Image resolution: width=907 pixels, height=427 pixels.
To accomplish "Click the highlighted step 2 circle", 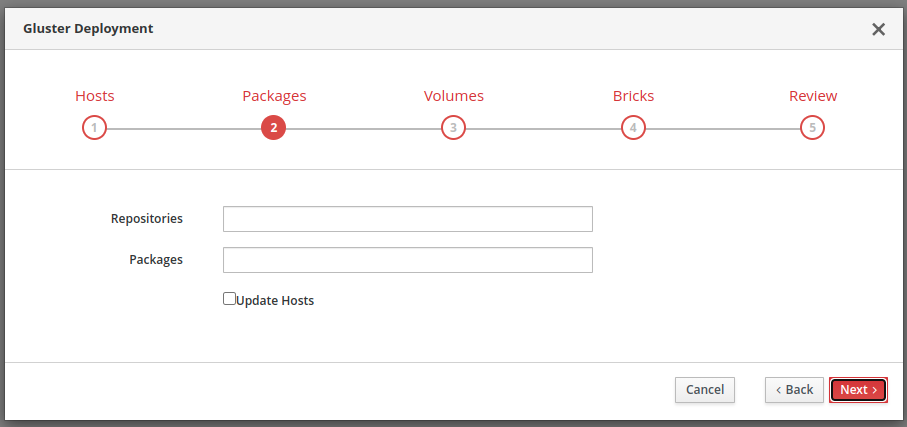I will coord(273,128).
